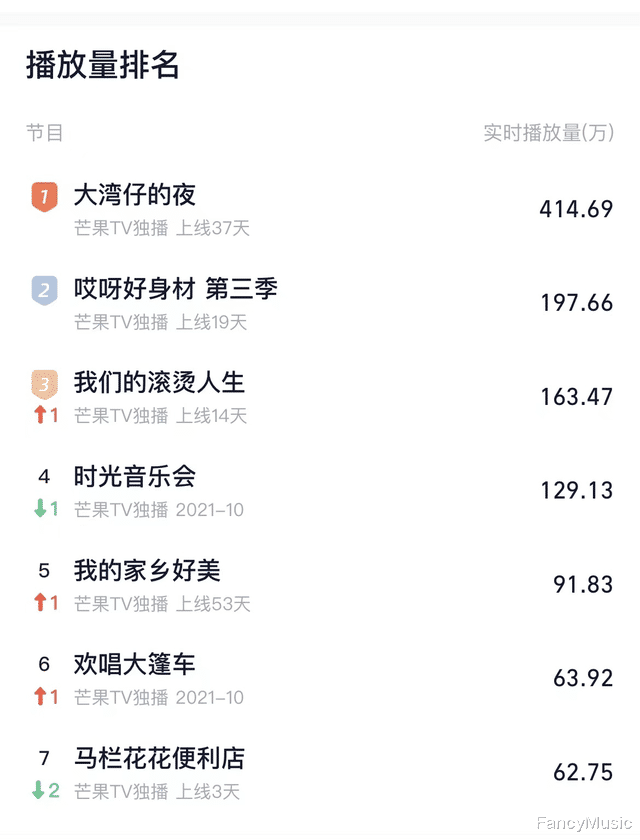640x840 pixels.
Task: Click the silver rank 2 badge icon
Action: [x=44, y=290]
